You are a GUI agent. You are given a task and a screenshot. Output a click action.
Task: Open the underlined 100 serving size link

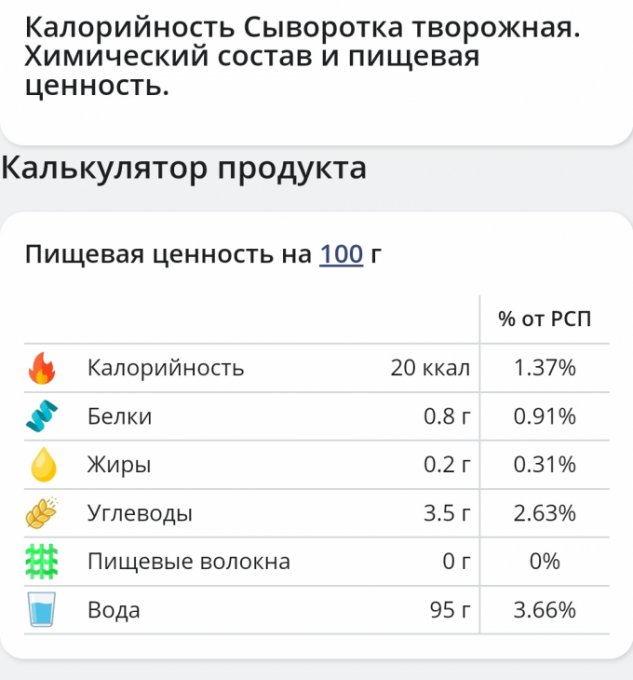coord(341,254)
